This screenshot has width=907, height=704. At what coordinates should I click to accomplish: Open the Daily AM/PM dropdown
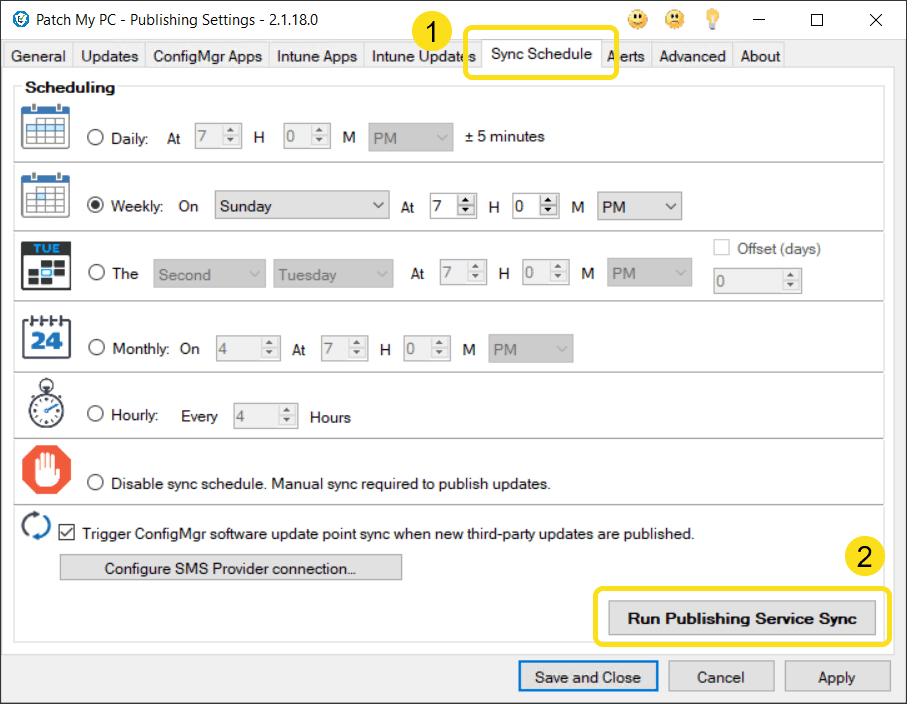[411, 138]
